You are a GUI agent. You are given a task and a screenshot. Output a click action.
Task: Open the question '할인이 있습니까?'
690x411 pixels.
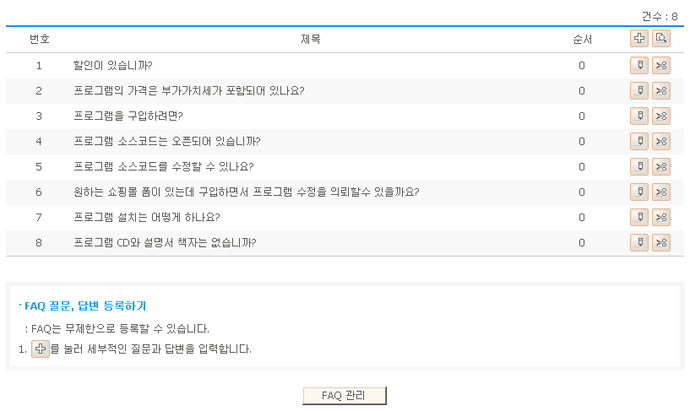[x=113, y=66]
